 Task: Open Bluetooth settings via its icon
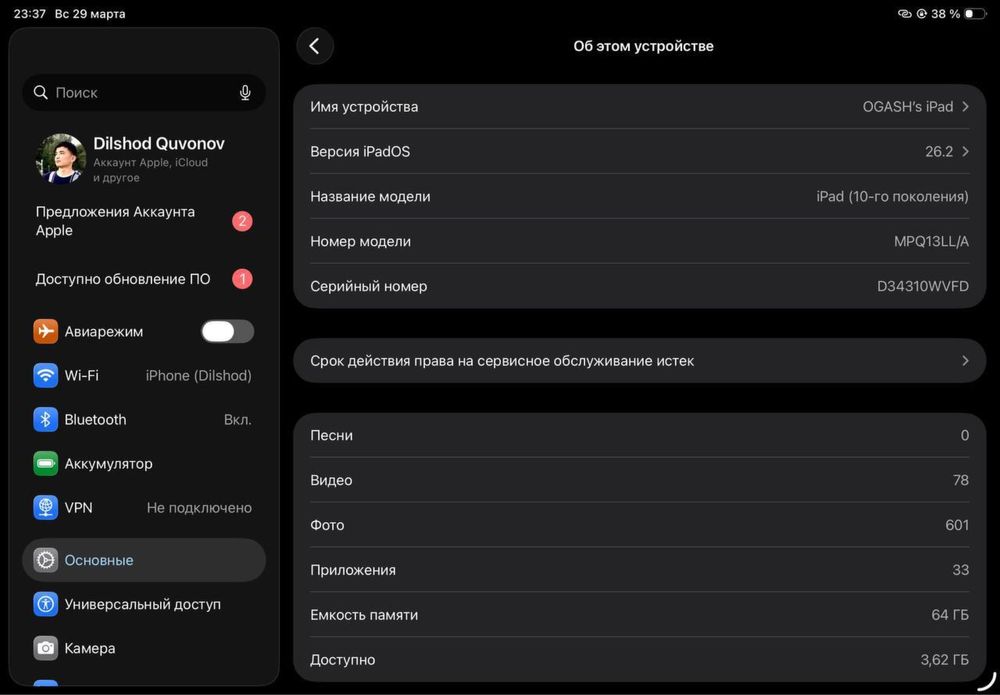[45, 420]
